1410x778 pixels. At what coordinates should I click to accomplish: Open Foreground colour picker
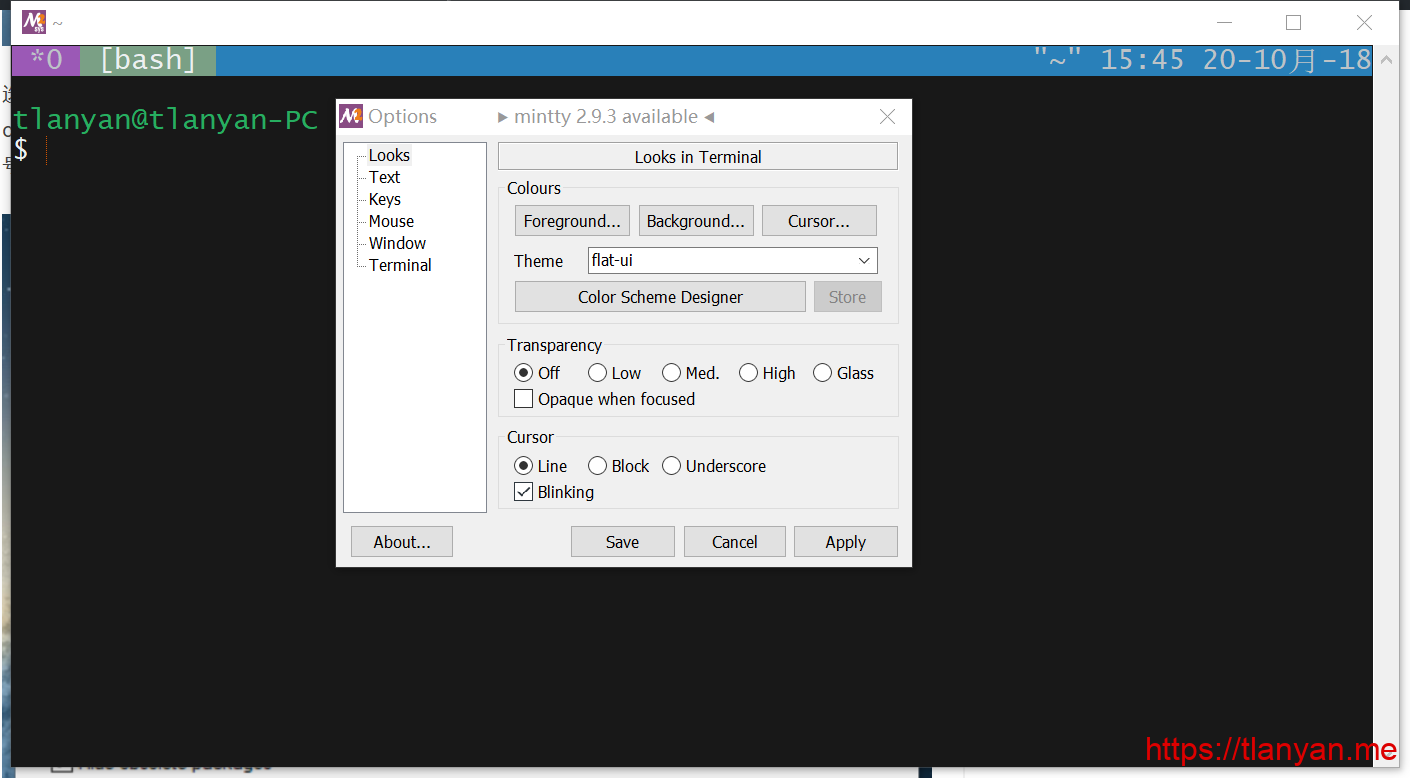coord(572,221)
